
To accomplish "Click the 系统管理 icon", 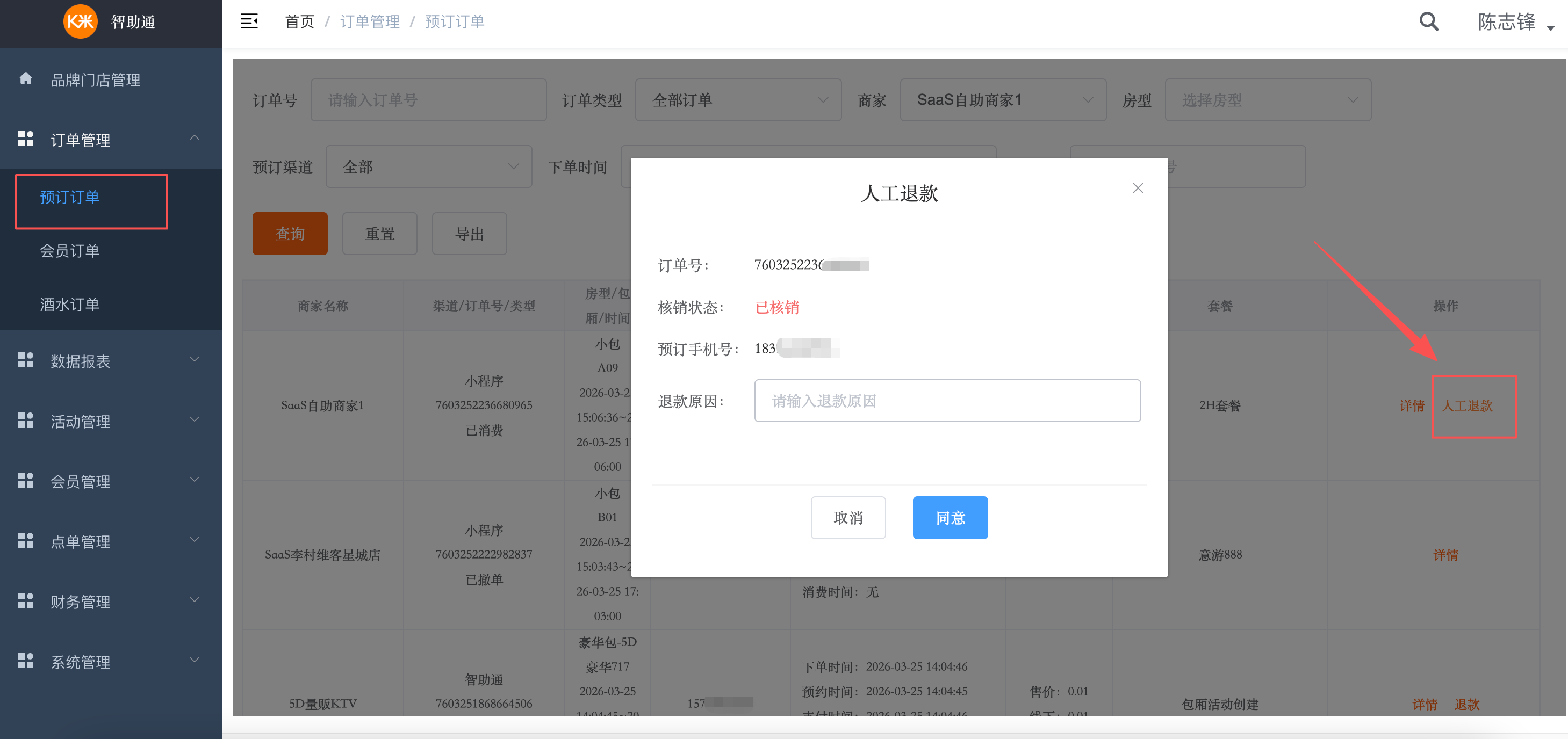I will (x=26, y=661).
